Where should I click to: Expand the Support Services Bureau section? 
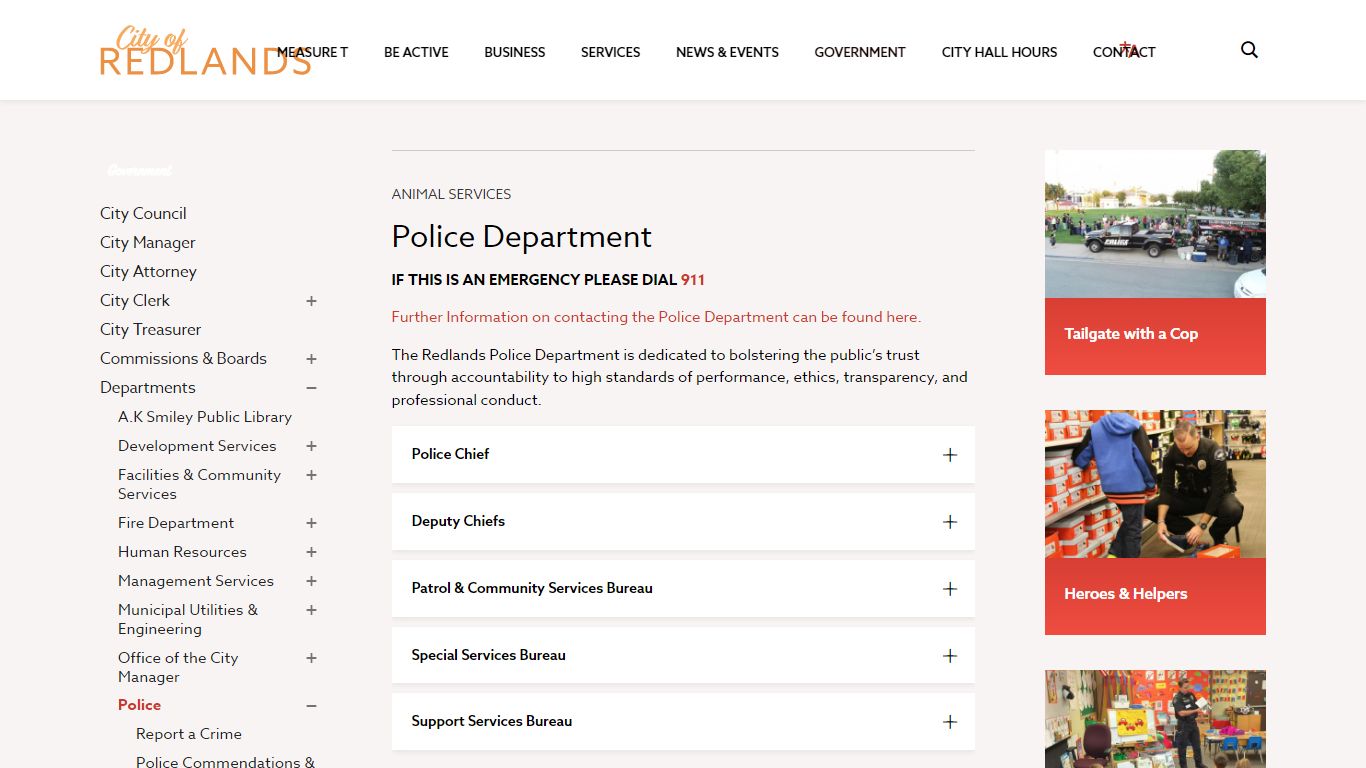683,721
